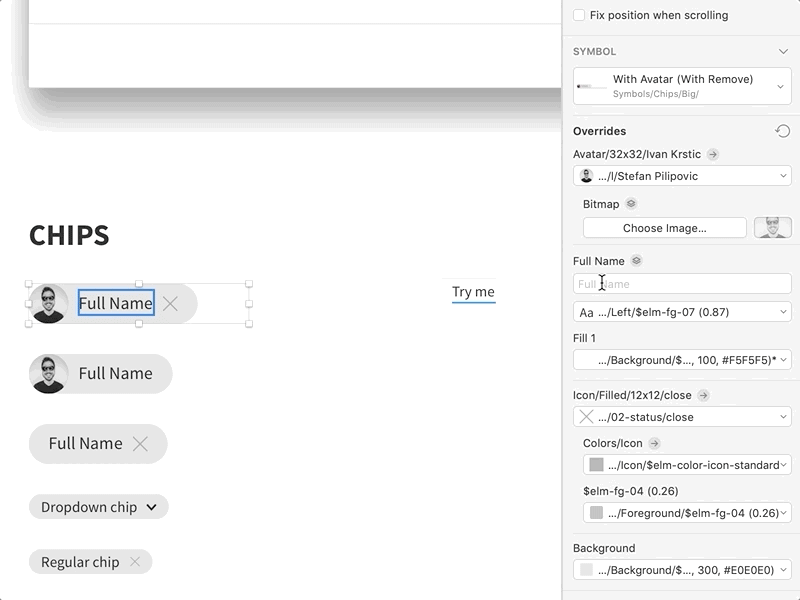Reset all overrides with the circular arrow icon

[x=783, y=131]
